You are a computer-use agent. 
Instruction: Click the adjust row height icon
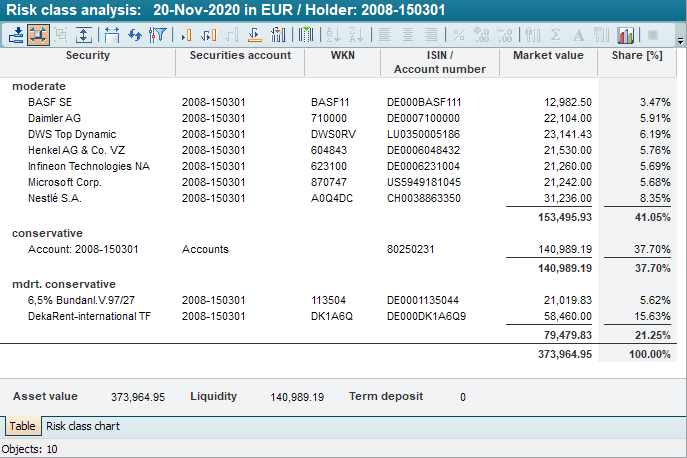(x=84, y=35)
